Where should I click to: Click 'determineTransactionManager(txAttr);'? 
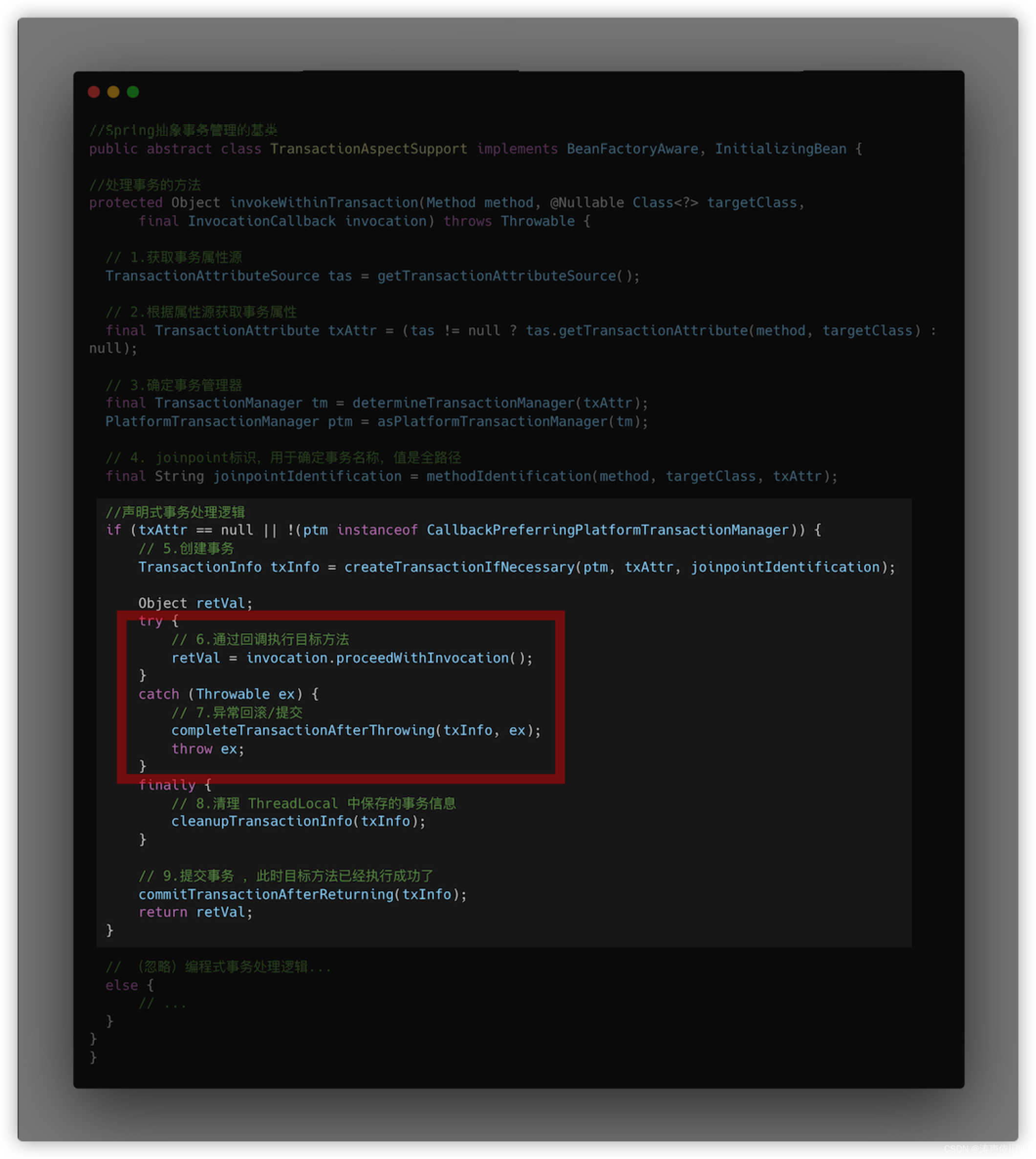[x=500, y=403]
